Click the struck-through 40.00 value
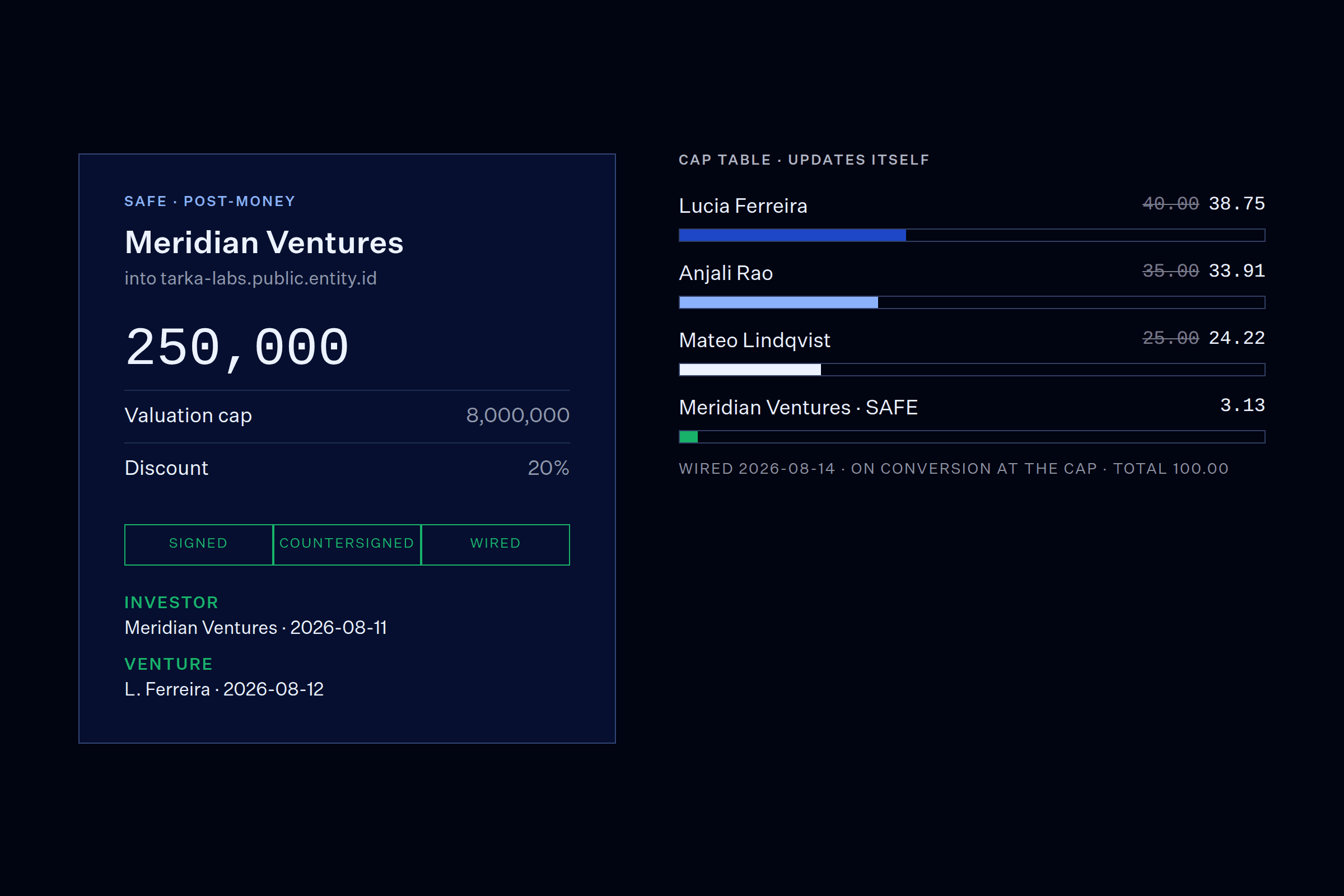Screen dimensions: 1344x896 (x=1170, y=203)
